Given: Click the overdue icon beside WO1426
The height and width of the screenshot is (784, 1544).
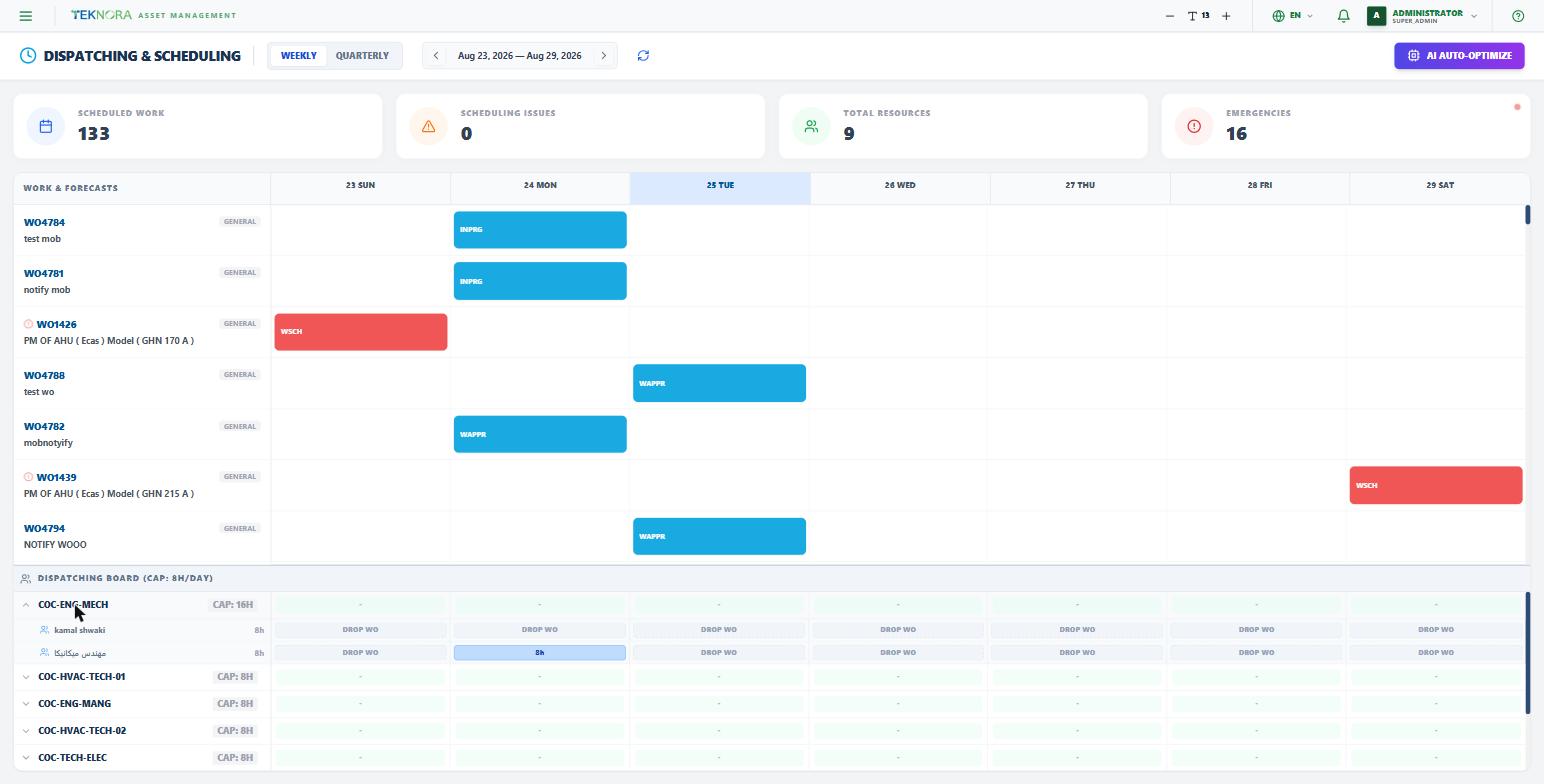Looking at the screenshot, I should [x=28, y=324].
